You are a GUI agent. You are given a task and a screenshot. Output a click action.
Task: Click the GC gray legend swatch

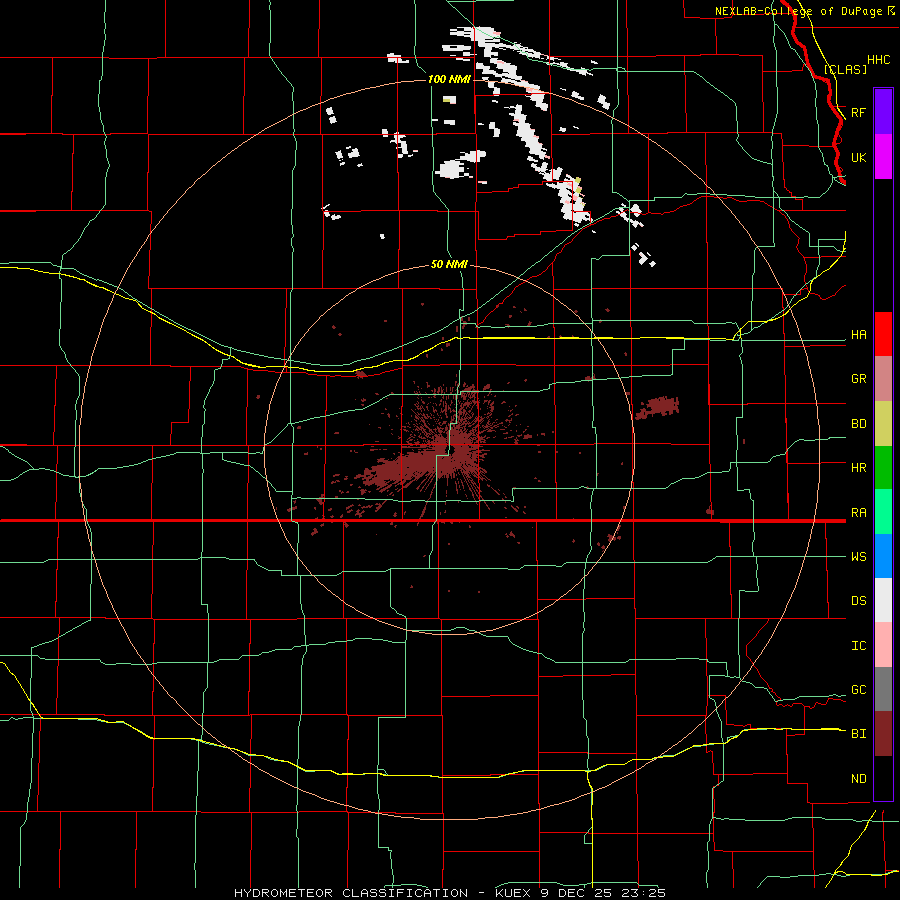click(883, 689)
